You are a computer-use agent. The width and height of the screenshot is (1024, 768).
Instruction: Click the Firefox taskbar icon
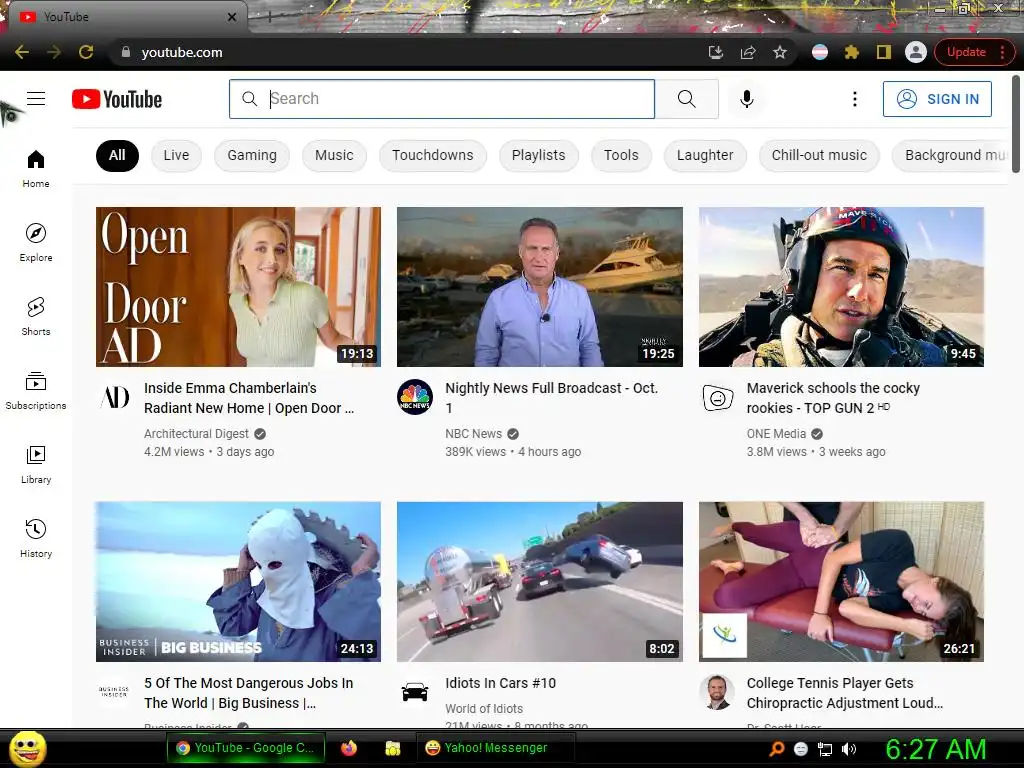click(x=349, y=748)
